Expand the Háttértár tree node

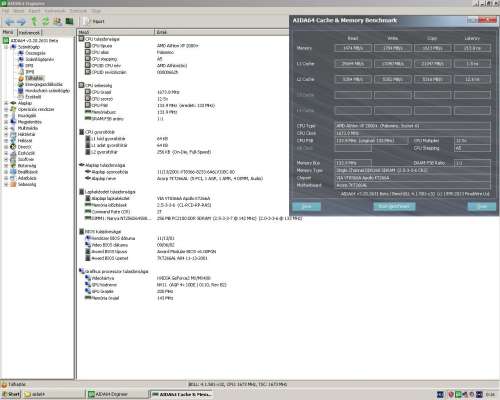pyautogui.click(x=6, y=134)
